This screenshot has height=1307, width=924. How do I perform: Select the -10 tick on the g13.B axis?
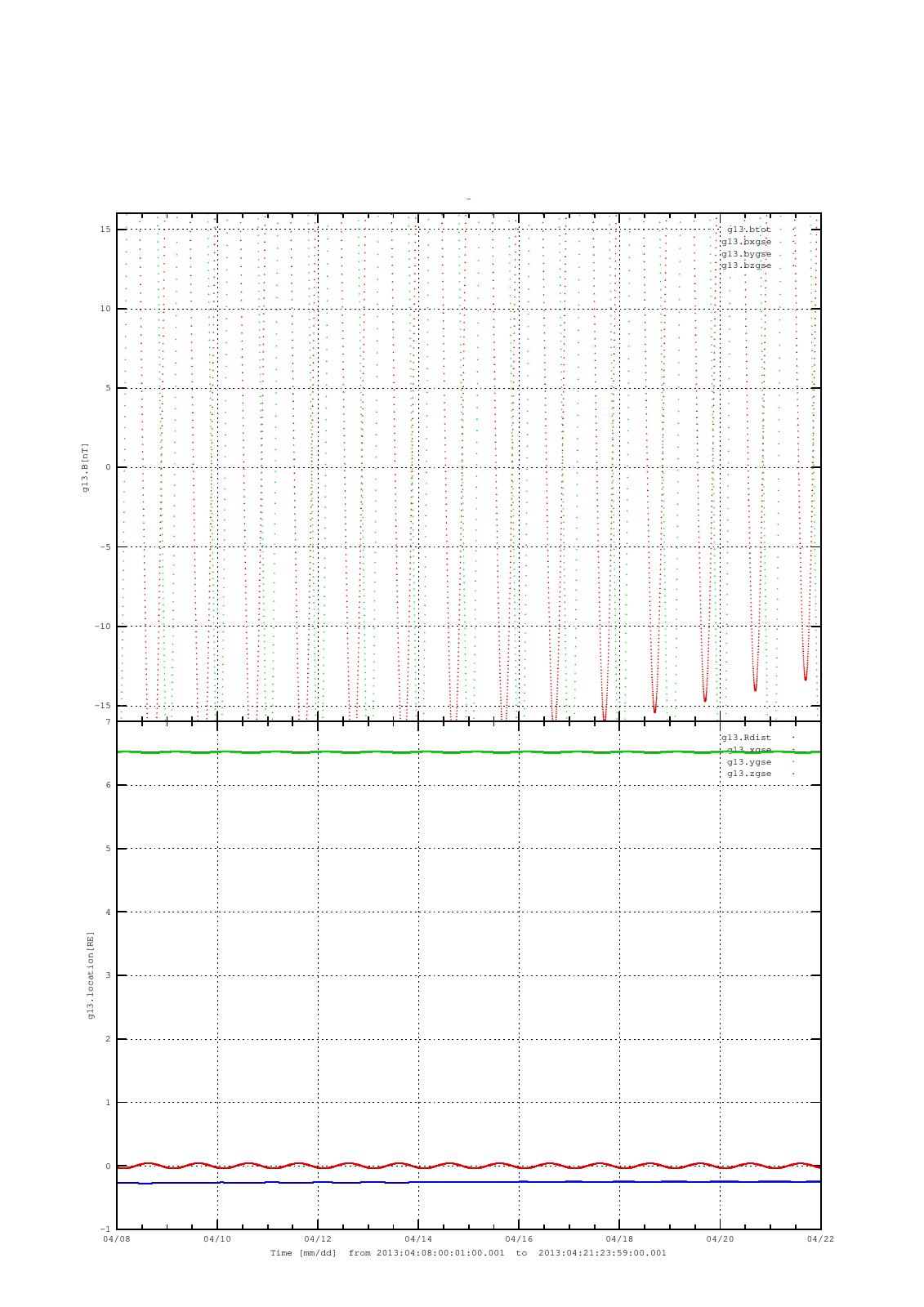tap(102, 627)
